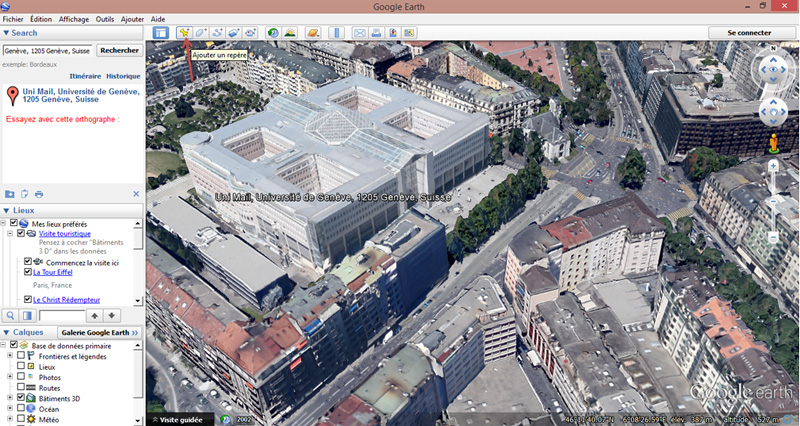Collapse the Search panel triangle
Image resolution: width=800 pixels, height=426 pixels.
click(6, 33)
